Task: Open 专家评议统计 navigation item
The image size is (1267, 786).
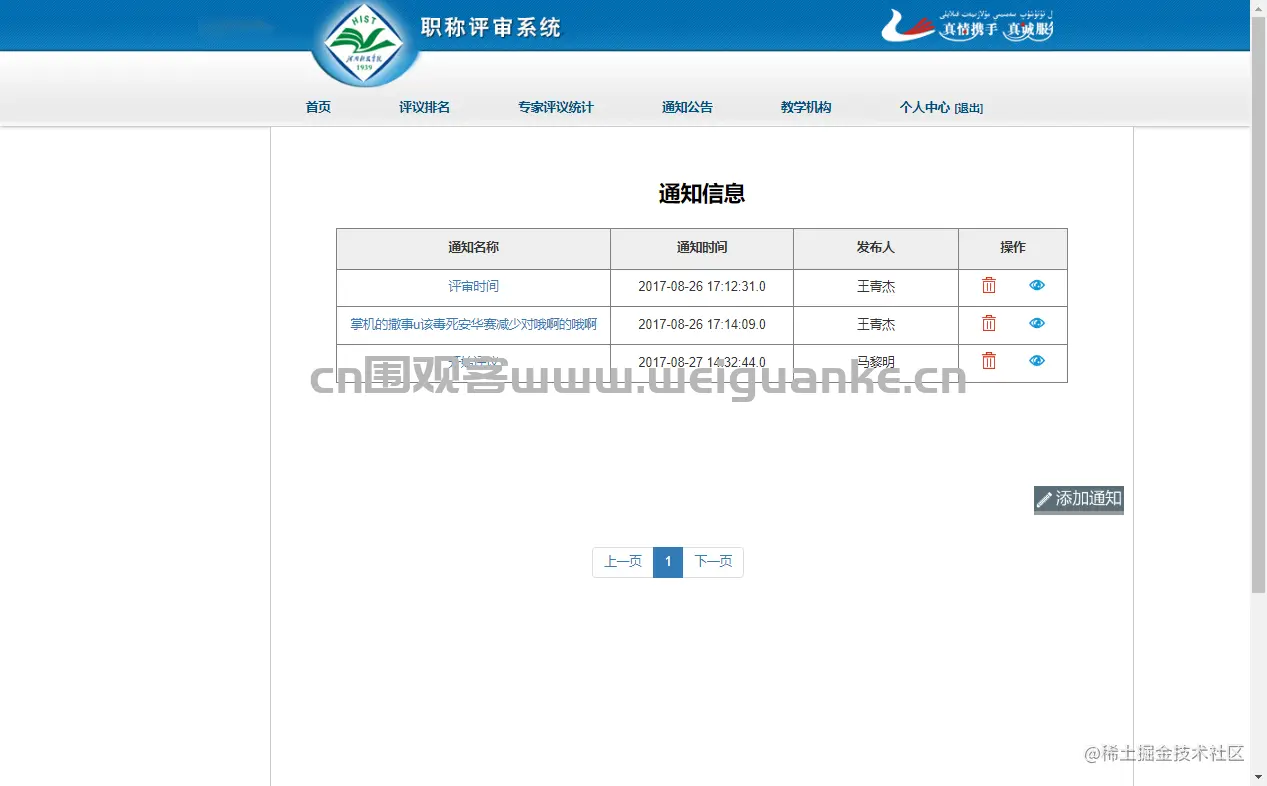Action: coord(555,107)
